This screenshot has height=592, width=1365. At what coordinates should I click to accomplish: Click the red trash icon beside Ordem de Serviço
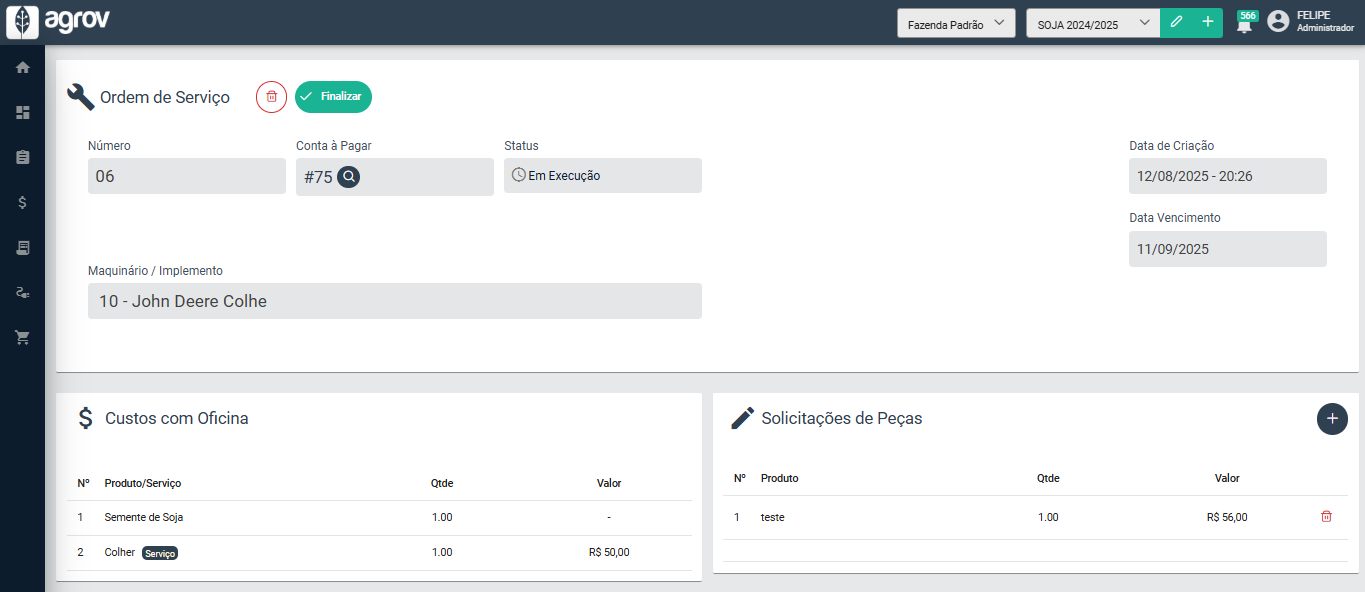tap(271, 97)
